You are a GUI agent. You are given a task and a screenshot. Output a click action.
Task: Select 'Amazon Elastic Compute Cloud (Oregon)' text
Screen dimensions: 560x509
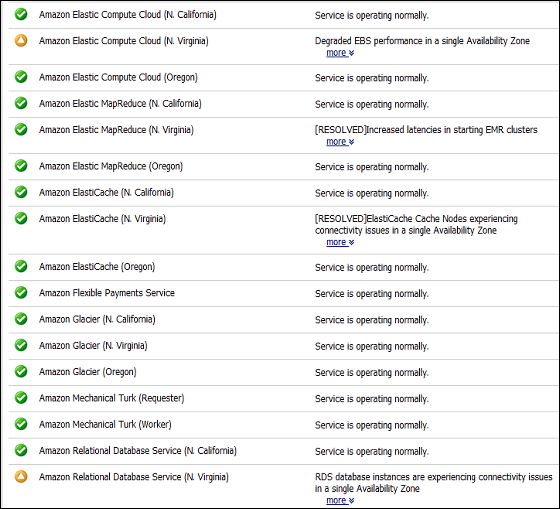118,78
